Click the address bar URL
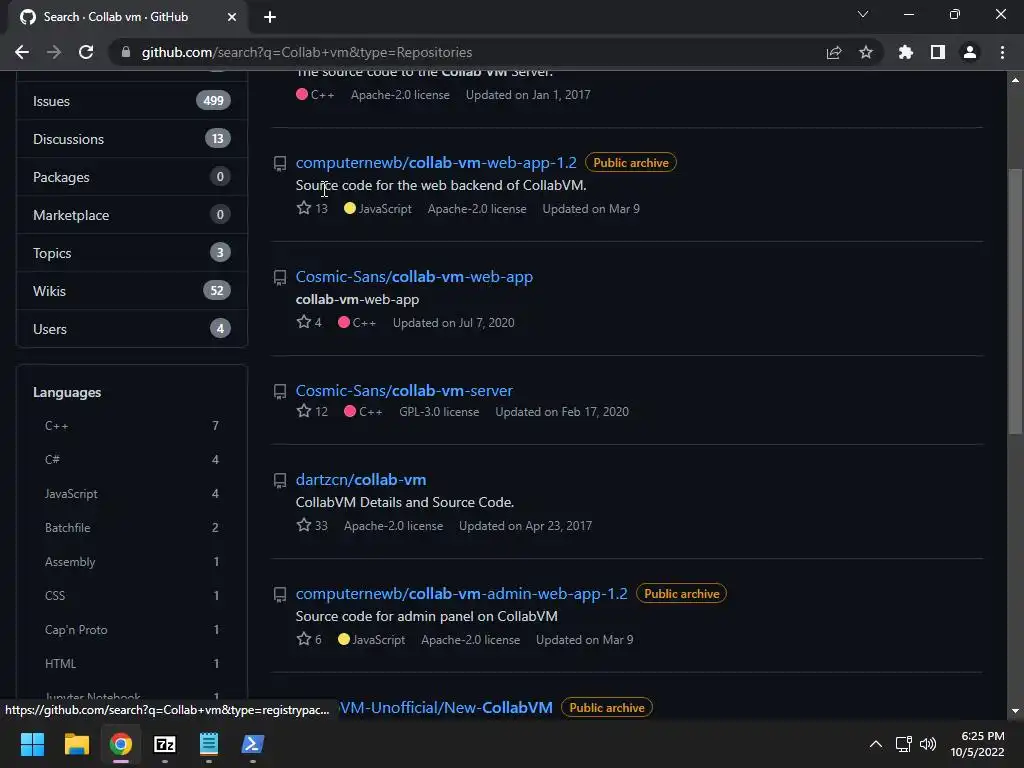This screenshot has width=1024, height=768. 307,52
